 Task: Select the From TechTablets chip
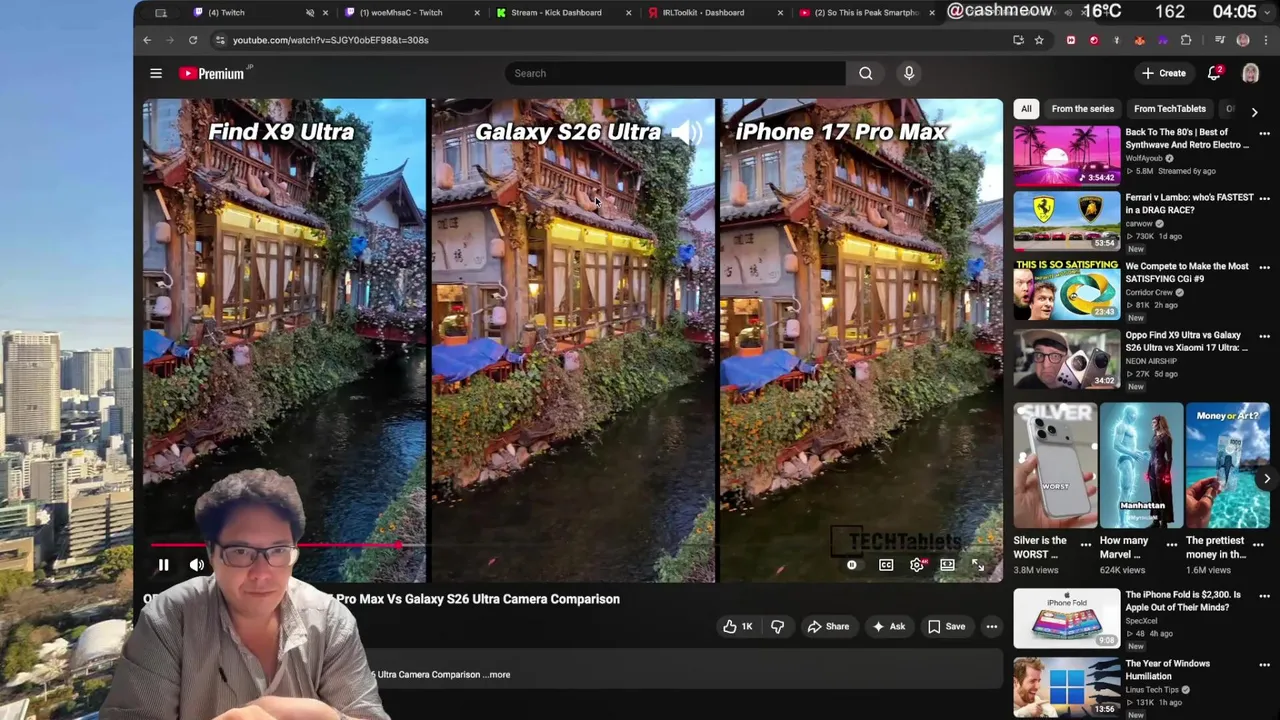[x=1169, y=109]
